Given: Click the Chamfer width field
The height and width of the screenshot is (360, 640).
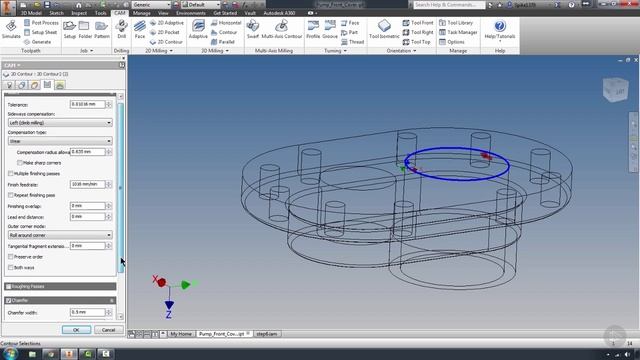Looking at the screenshot, I should [x=88, y=312].
